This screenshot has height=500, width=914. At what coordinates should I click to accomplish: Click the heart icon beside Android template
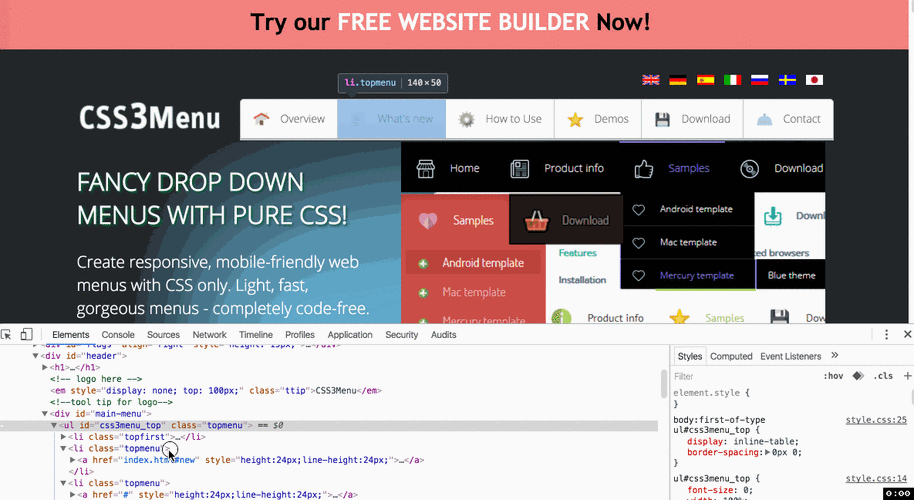639,210
